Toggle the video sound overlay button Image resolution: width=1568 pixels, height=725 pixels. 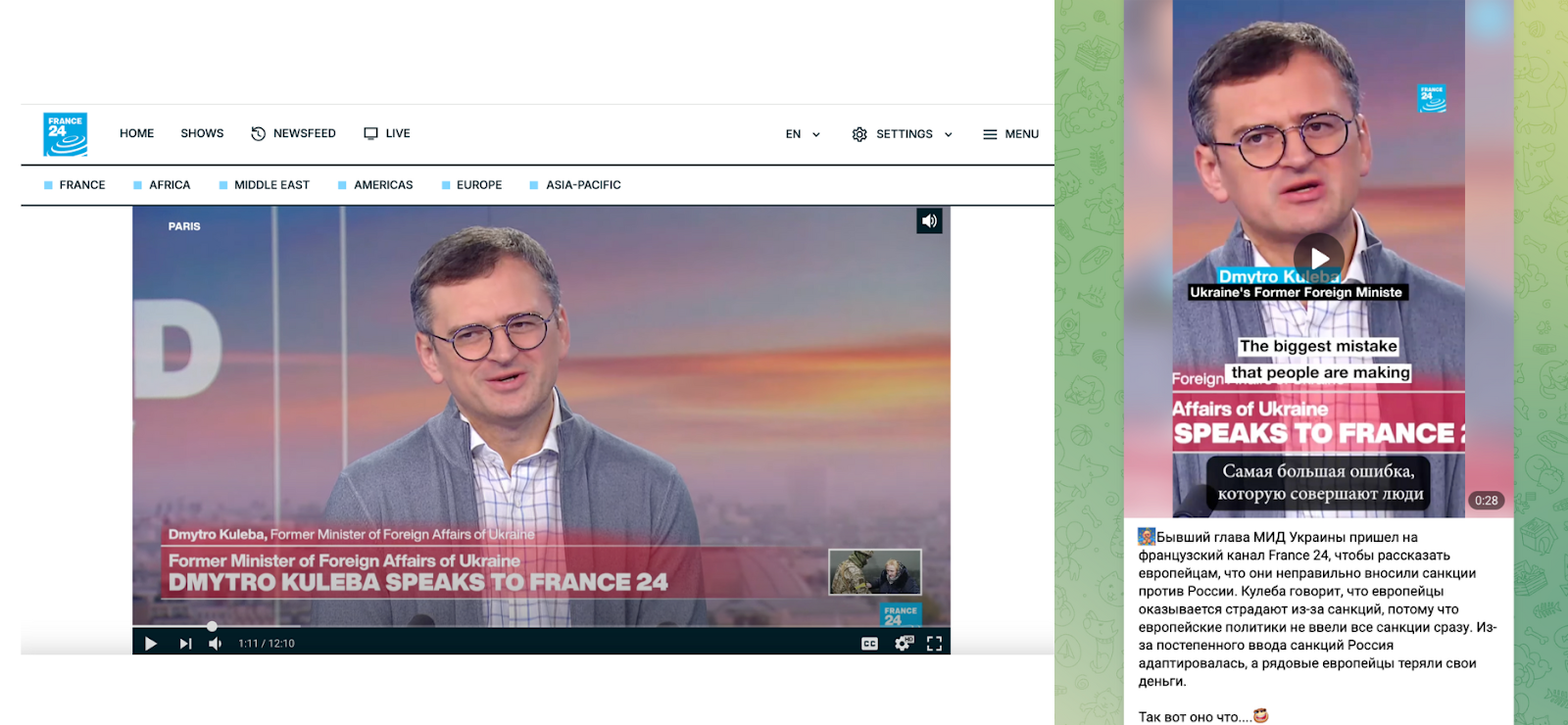pyautogui.click(x=929, y=221)
